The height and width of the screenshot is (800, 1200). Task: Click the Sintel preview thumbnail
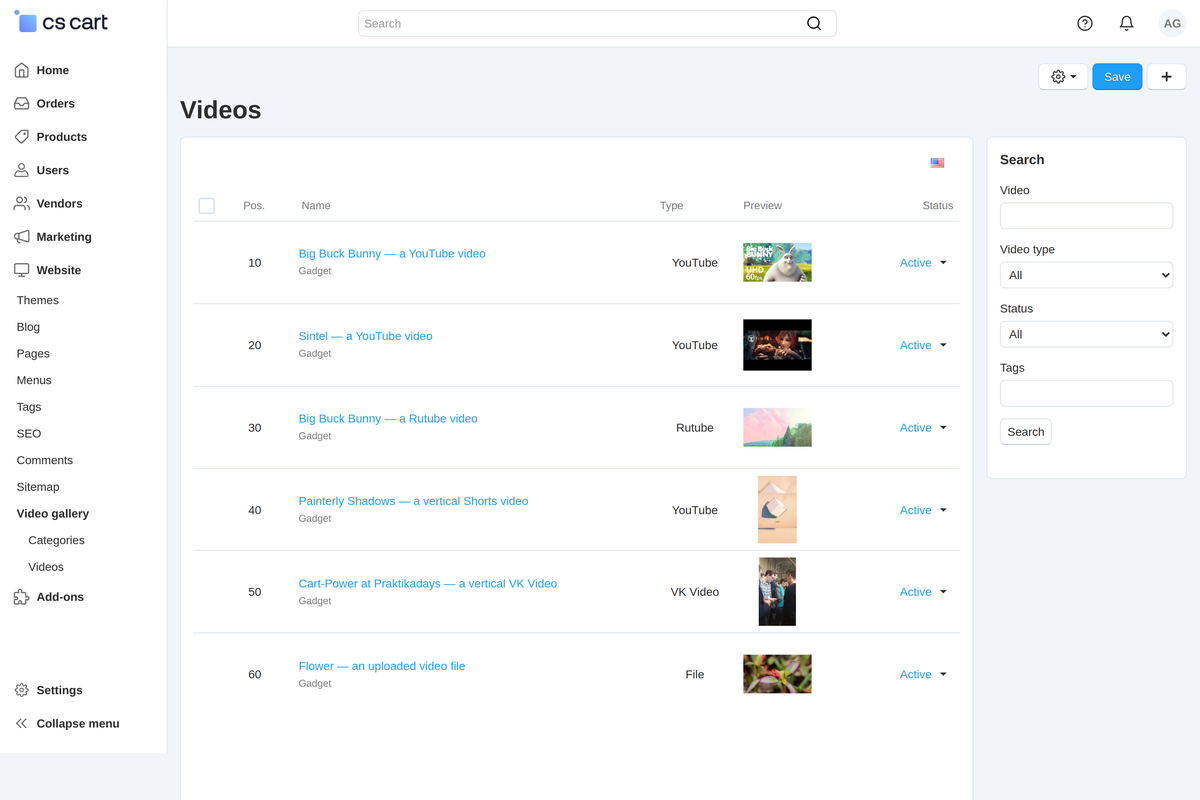[x=777, y=345]
